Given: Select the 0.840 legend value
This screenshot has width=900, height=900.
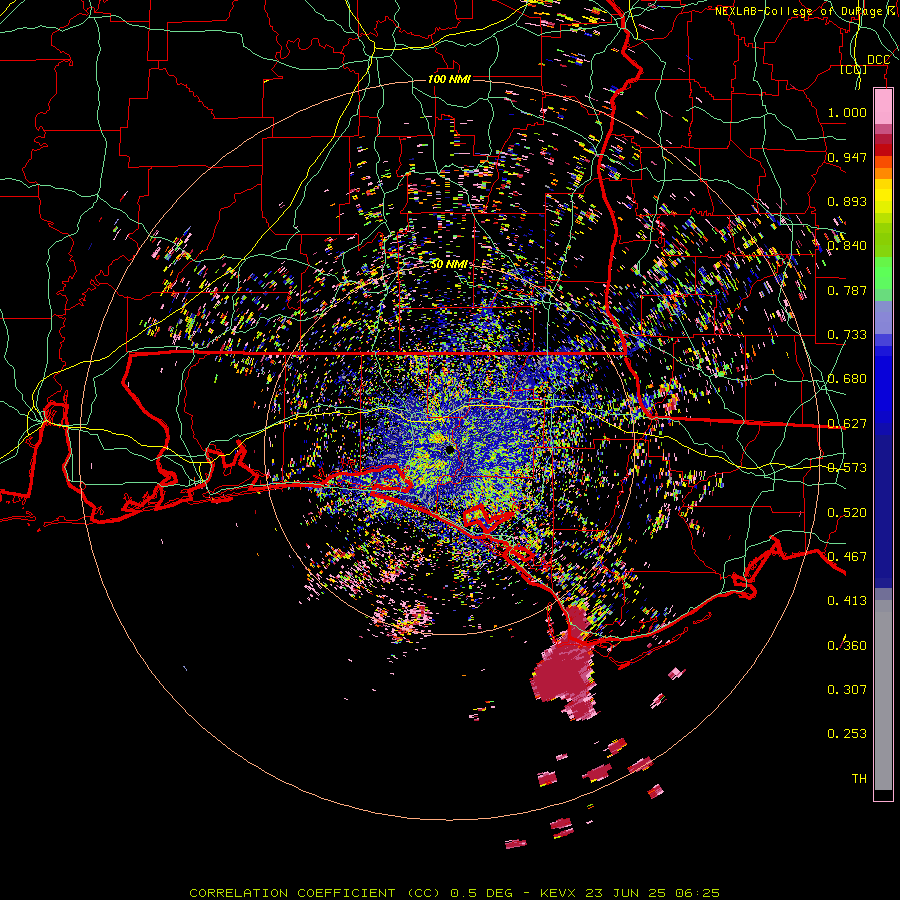Looking at the screenshot, I should [x=847, y=246].
